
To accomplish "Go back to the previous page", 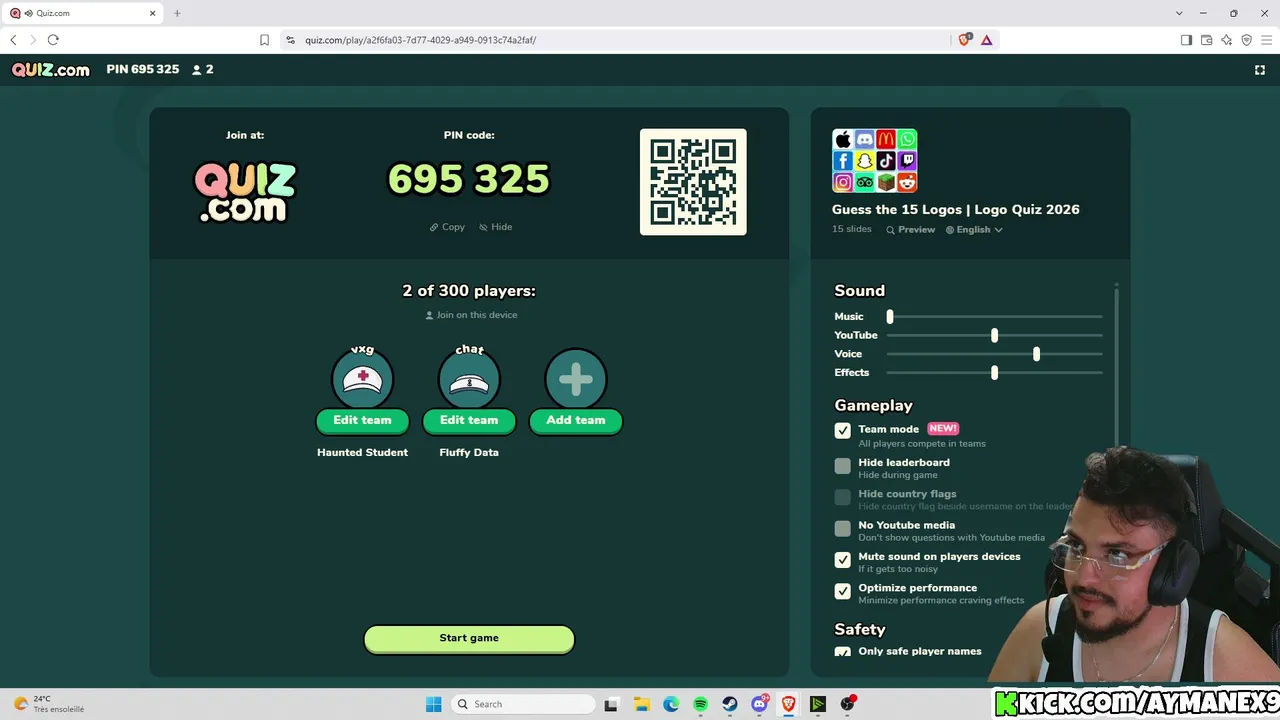I will tap(13, 40).
